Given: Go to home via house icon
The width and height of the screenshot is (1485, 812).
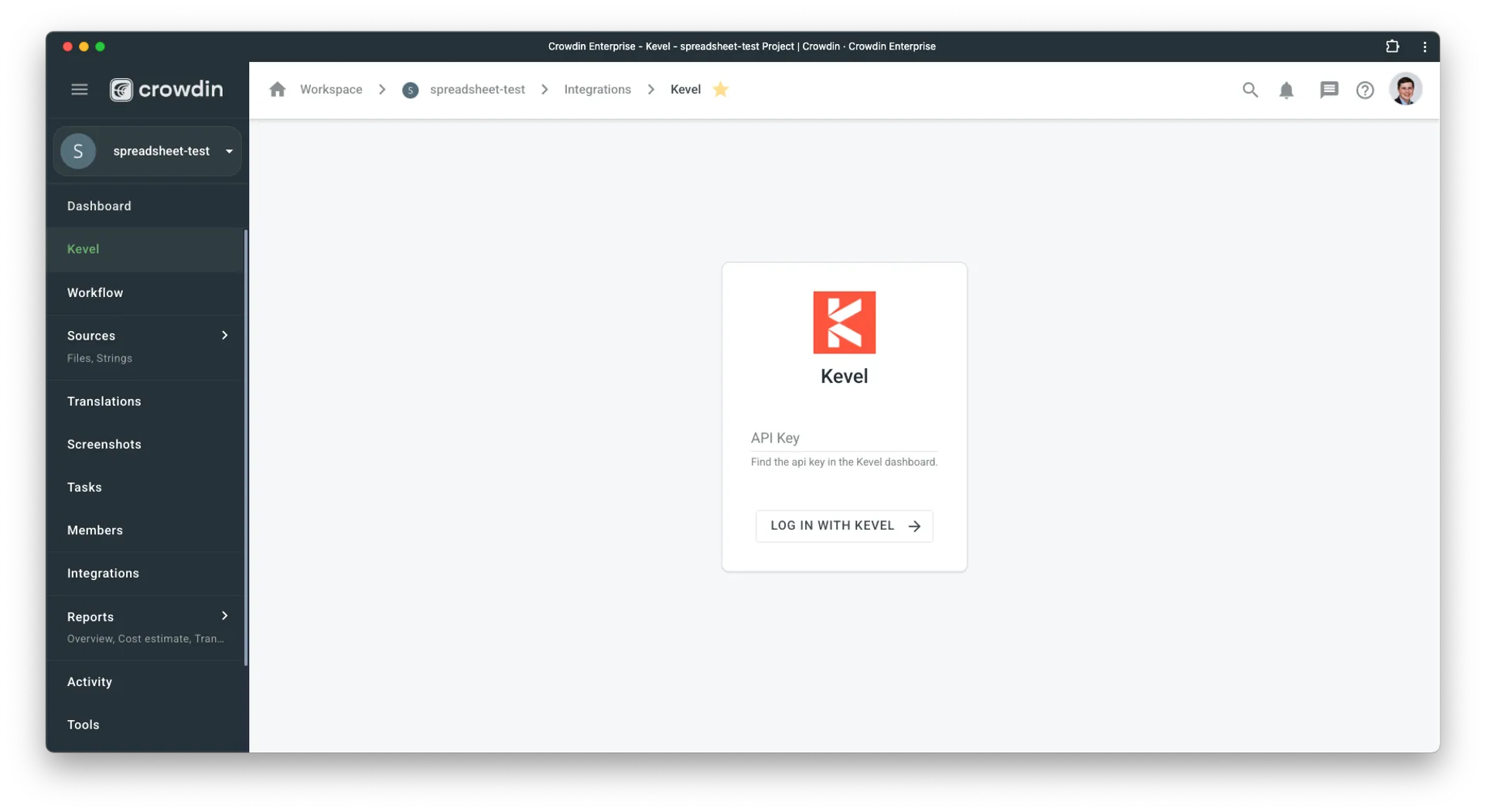Looking at the screenshot, I should (278, 90).
